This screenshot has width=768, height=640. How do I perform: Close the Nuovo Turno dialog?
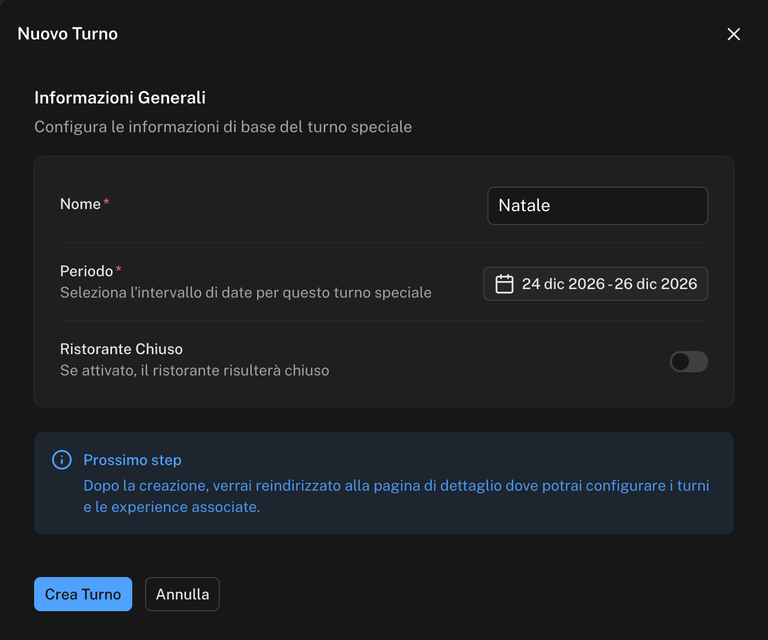point(733,34)
